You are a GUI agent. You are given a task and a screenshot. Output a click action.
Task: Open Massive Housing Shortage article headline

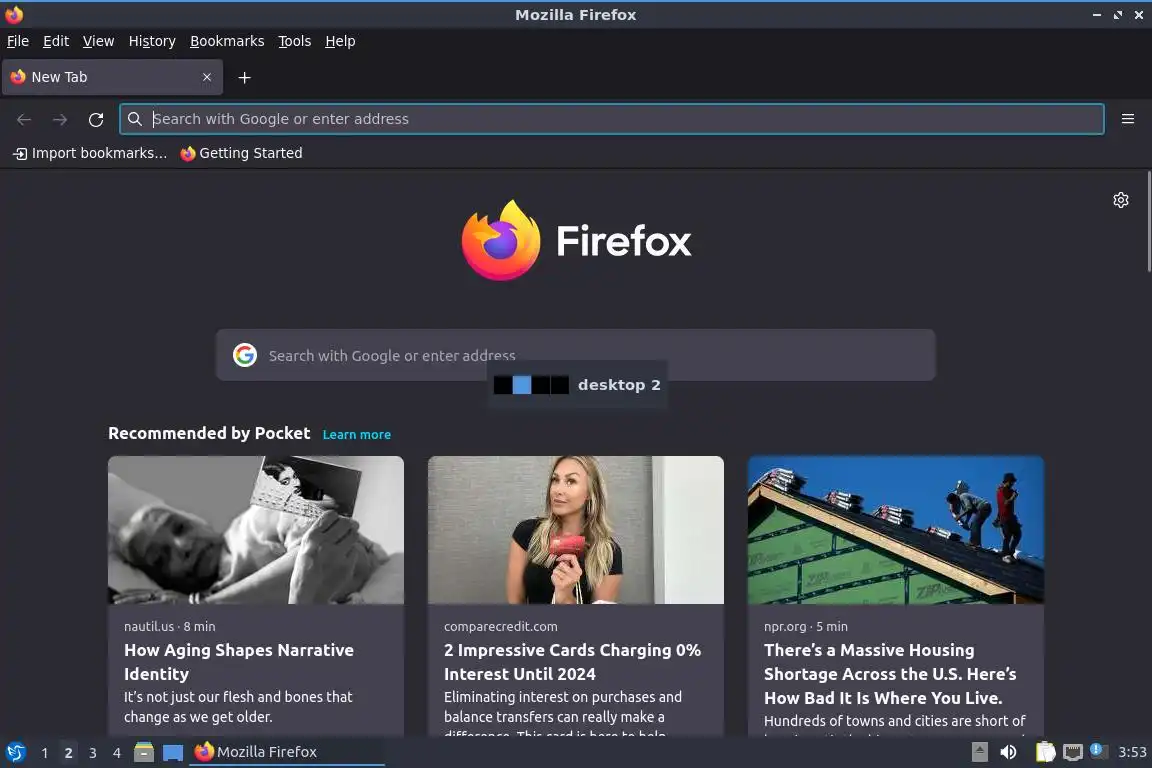pyautogui.click(x=890, y=673)
